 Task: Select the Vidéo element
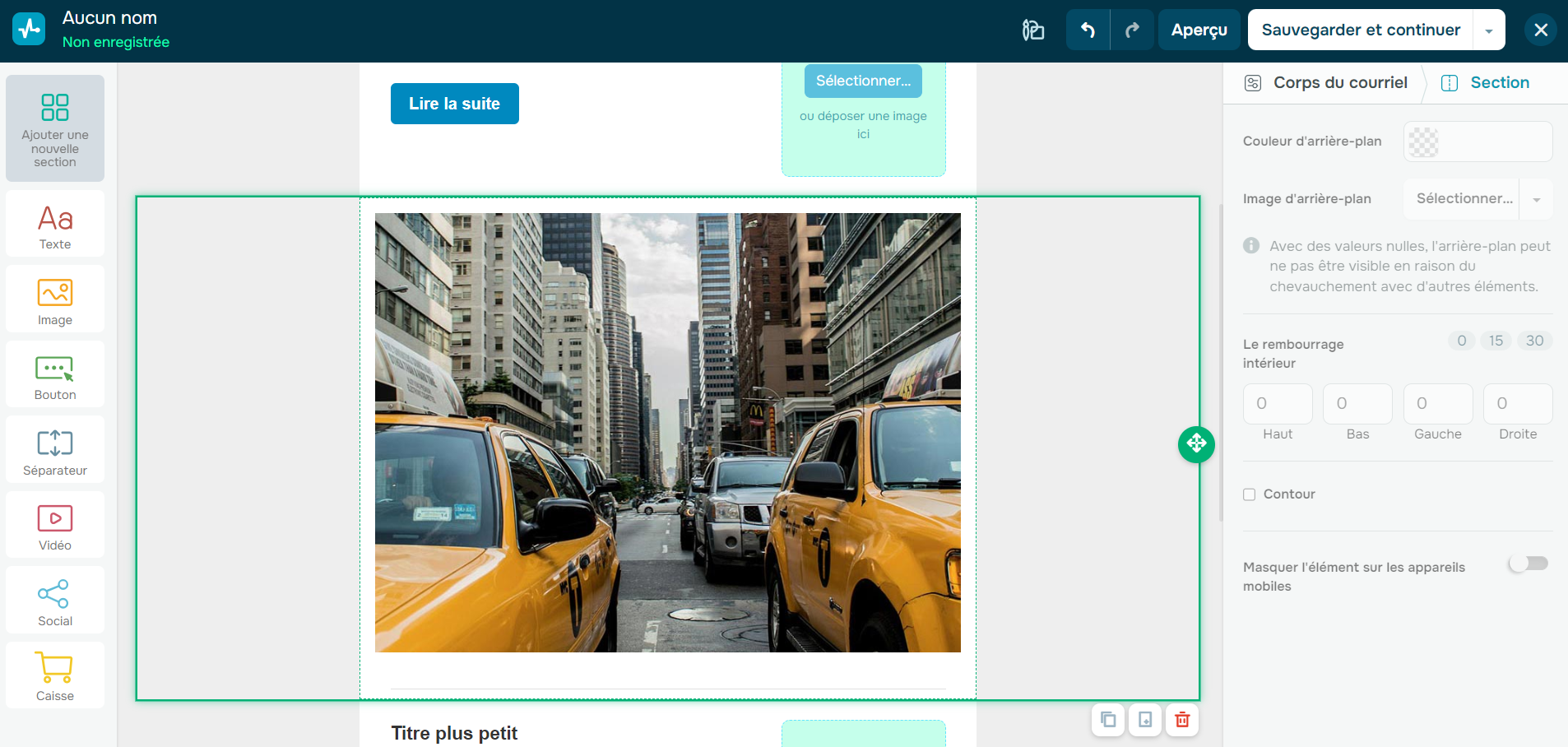tap(55, 525)
